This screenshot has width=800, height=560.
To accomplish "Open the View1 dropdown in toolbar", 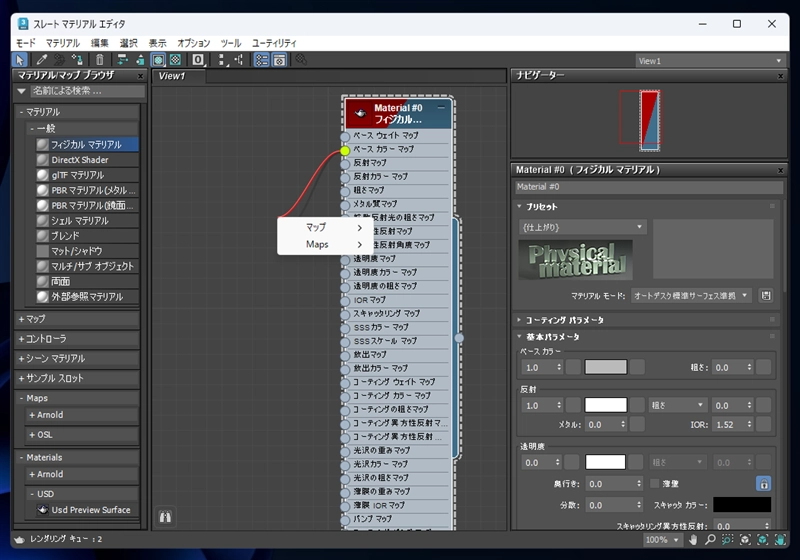I will coord(710,61).
